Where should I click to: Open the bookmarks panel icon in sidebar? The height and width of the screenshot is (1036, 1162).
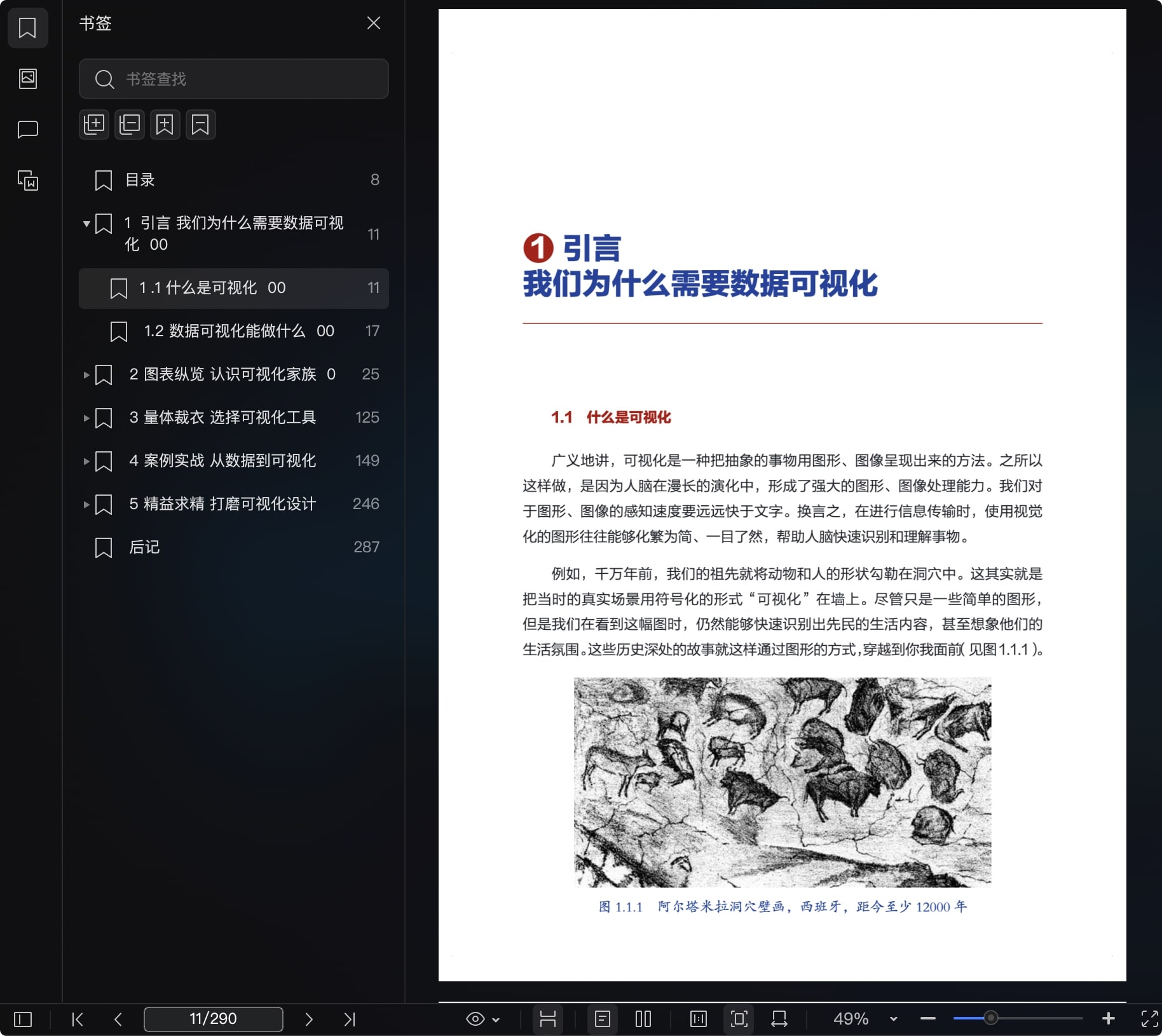[27, 28]
